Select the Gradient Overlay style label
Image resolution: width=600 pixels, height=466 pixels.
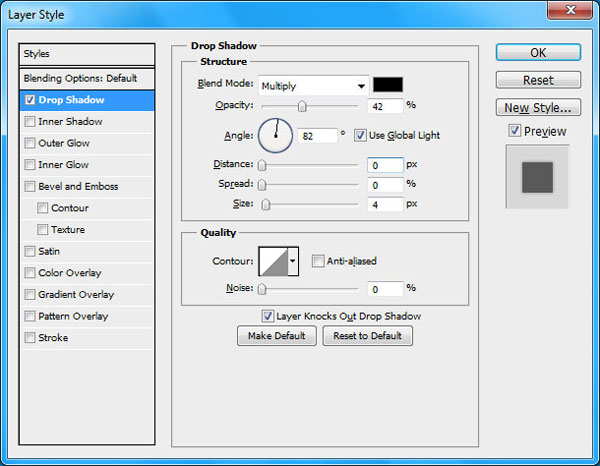pos(76,295)
